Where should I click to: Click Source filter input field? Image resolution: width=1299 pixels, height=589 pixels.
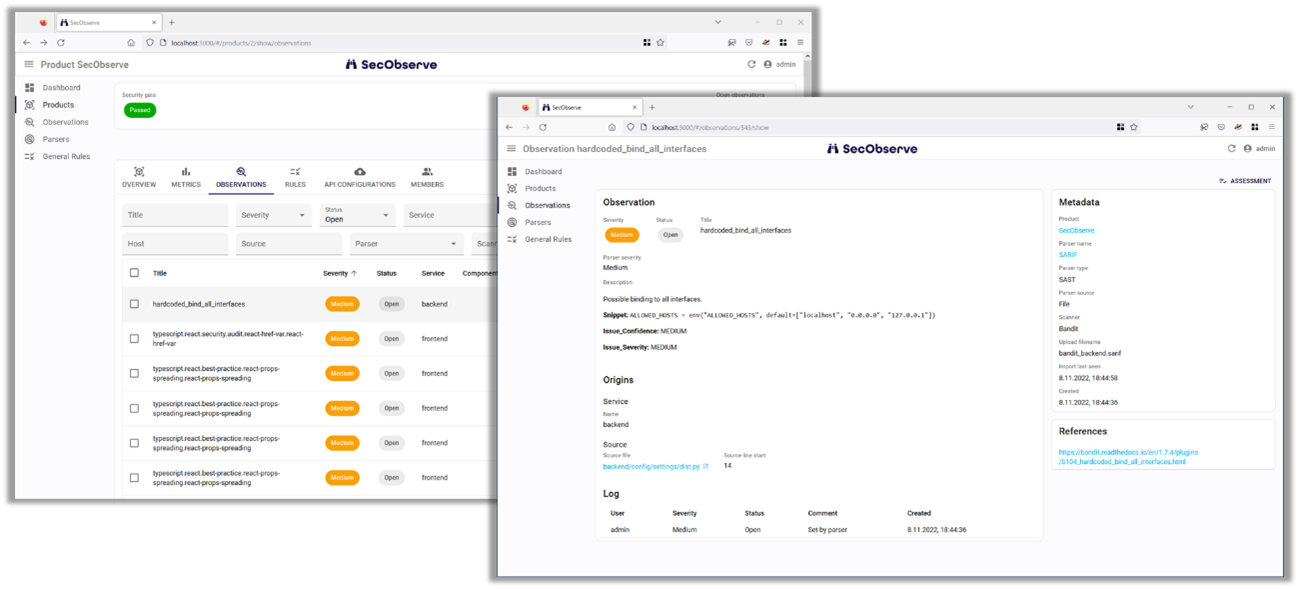click(x=289, y=244)
